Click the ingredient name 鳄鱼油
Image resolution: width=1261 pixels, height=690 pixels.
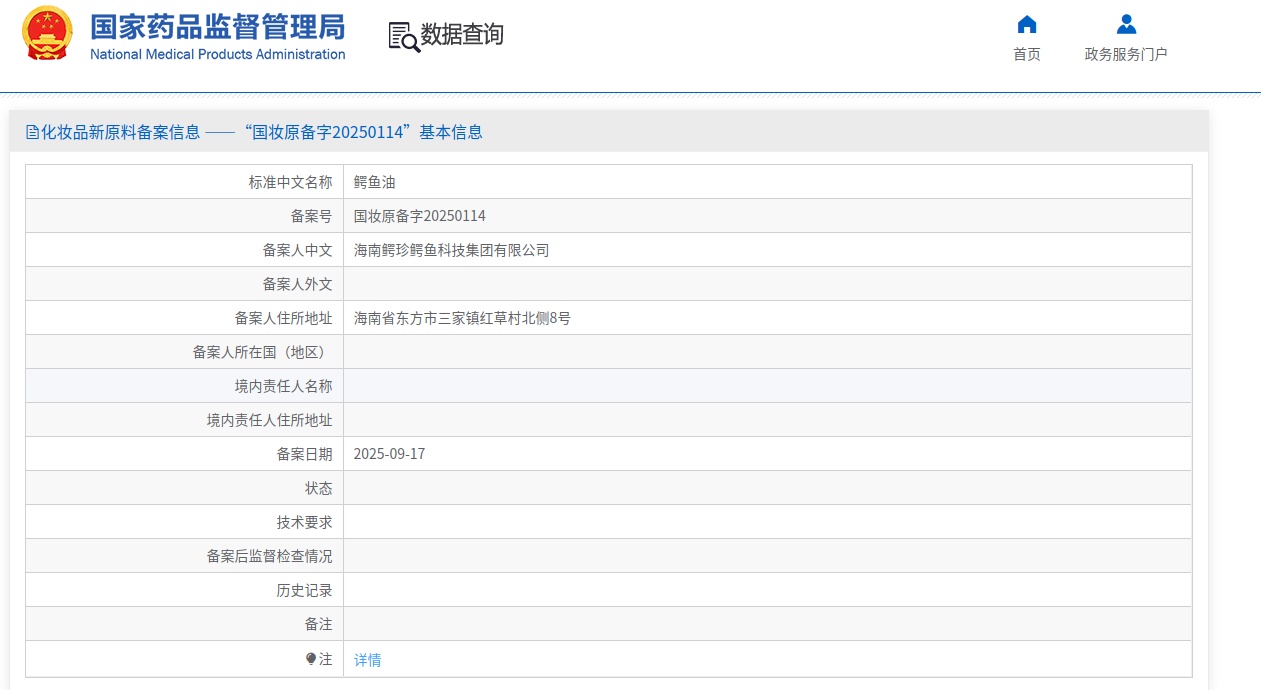pyautogui.click(x=375, y=182)
